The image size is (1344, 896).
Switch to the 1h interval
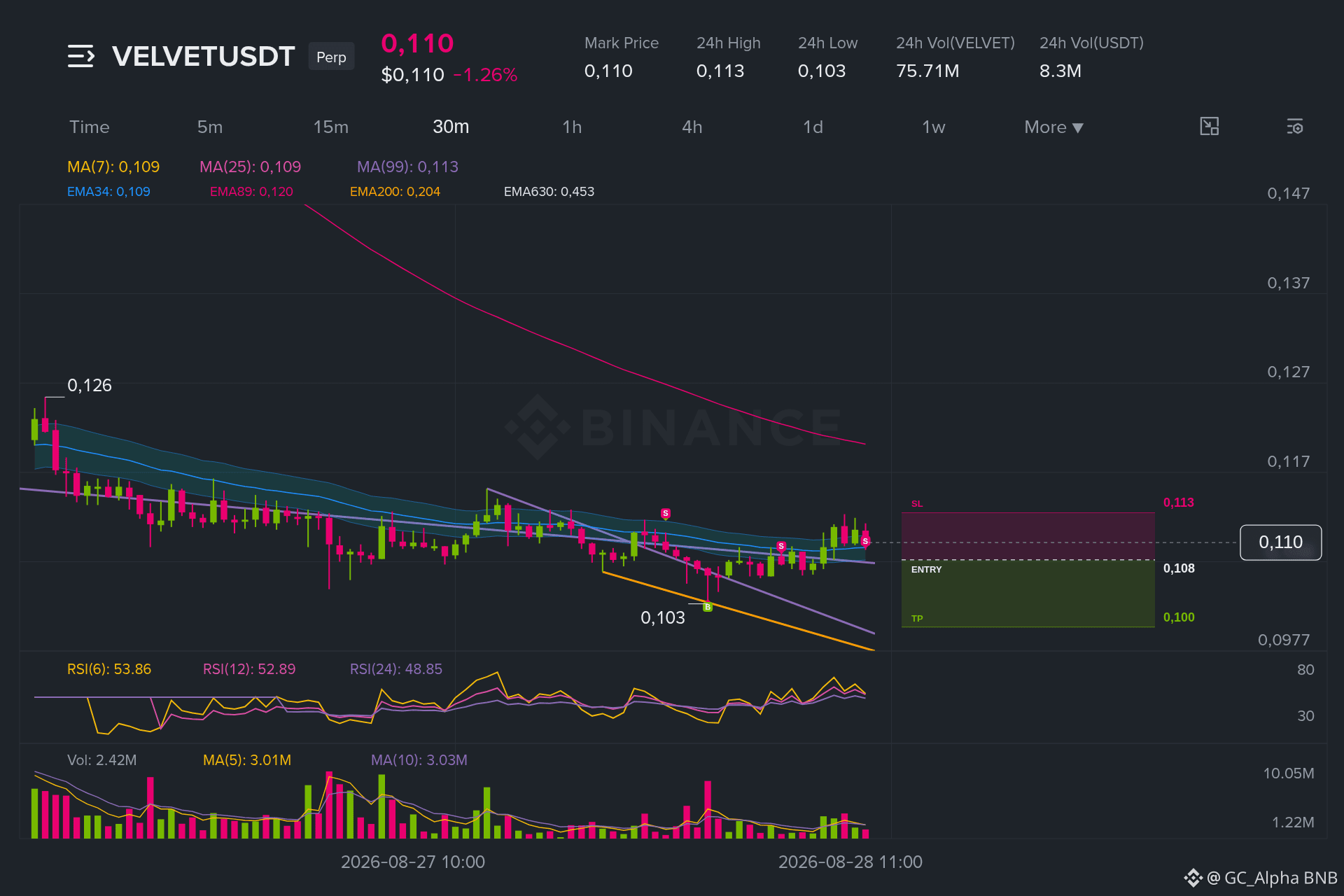(572, 127)
